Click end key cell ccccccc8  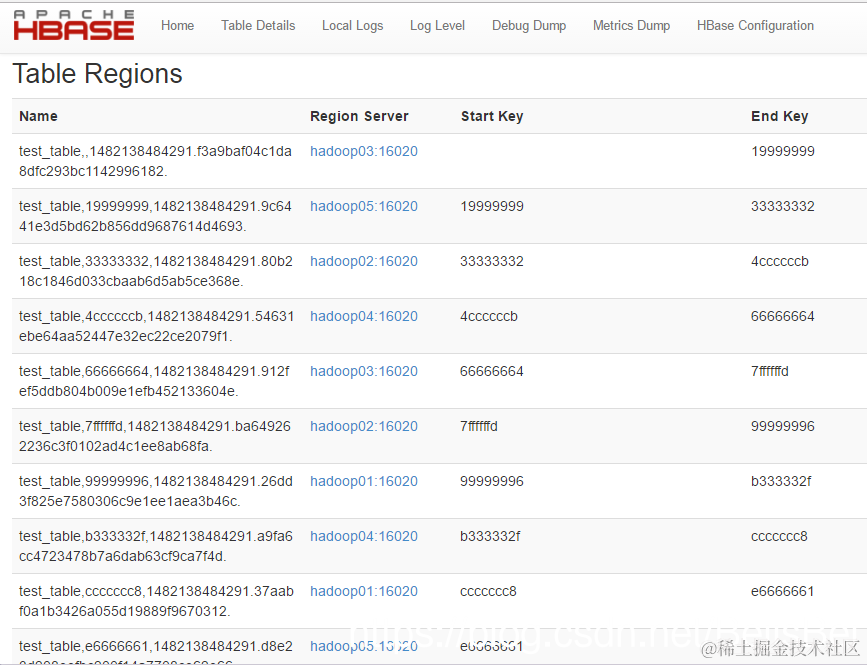pyautogui.click(x=779, y=536)
